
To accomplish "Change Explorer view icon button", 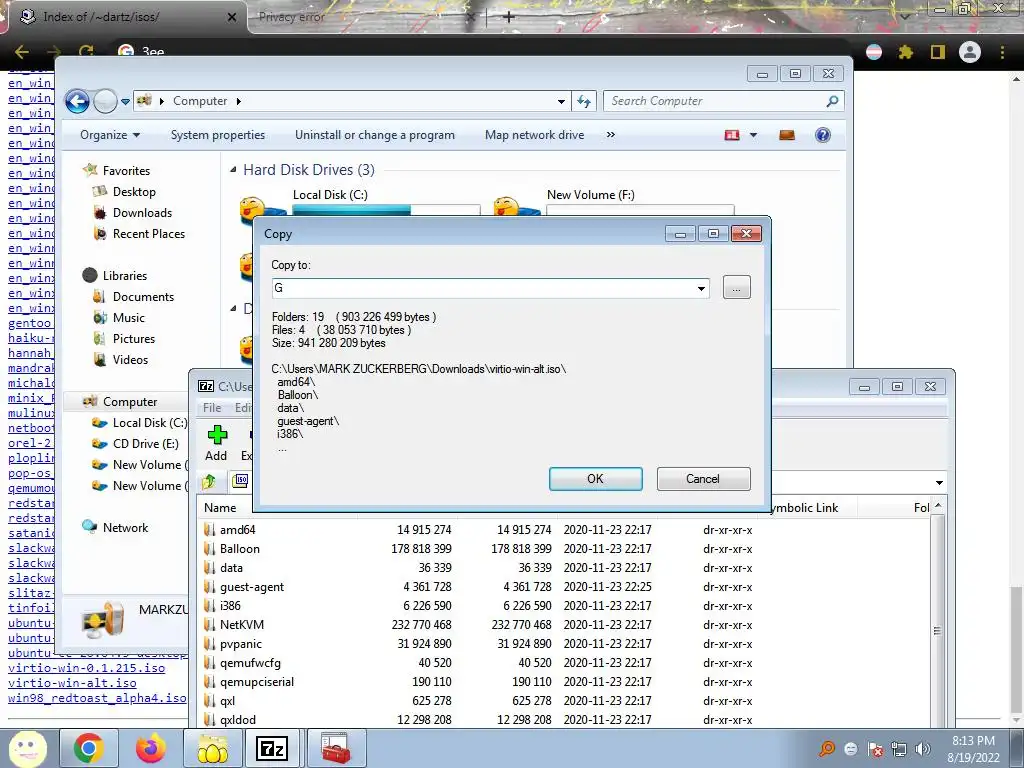I will [732, 135].
